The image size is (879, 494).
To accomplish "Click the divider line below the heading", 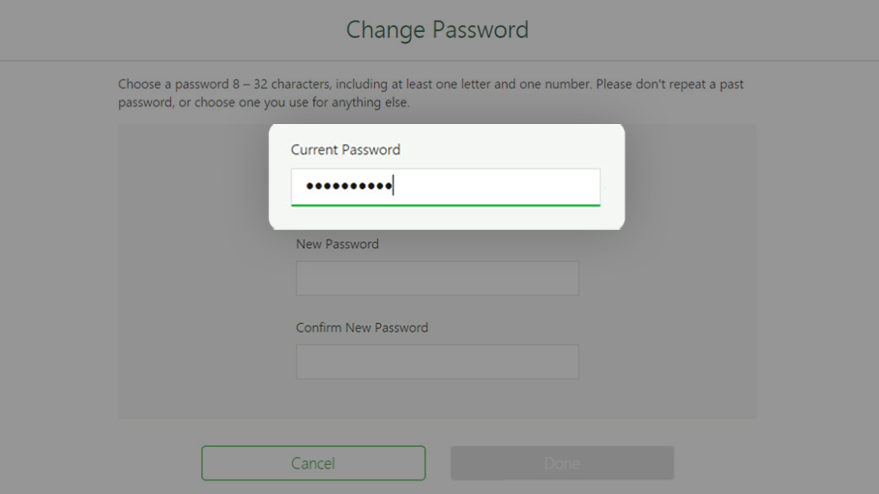I will pos(440,60).
